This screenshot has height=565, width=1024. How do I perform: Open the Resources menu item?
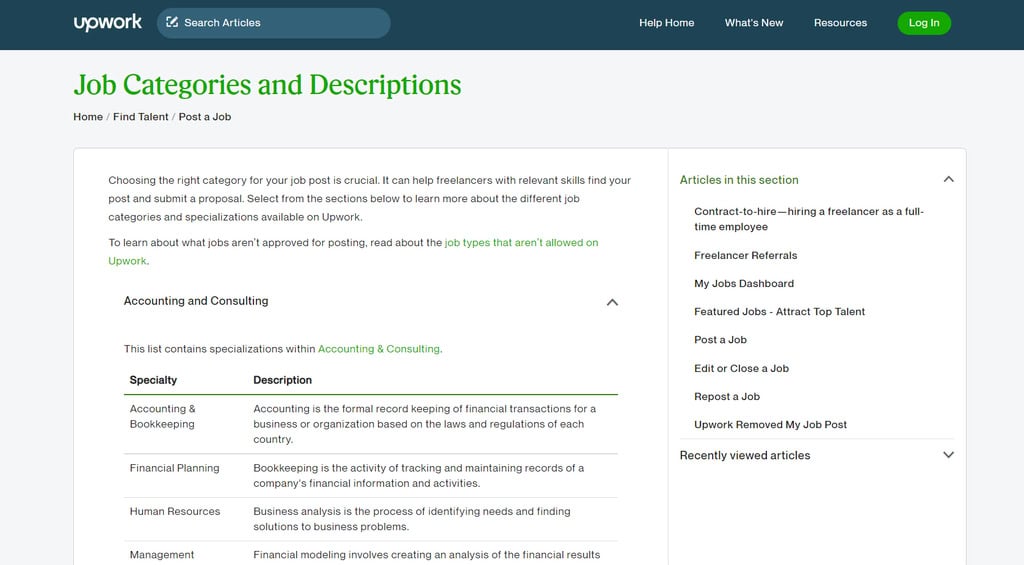(x=840, y=23)
